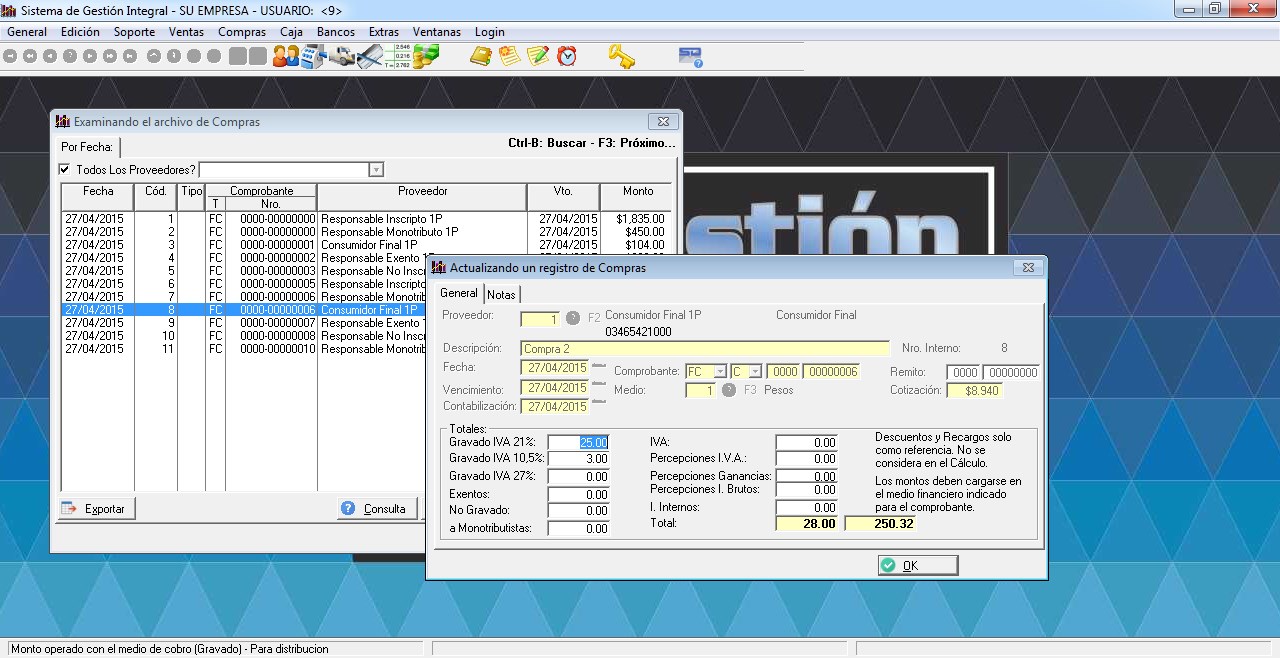Click the alarm clock toolbar icon
Image resolution: width=1280 pixels, height=658 pixels.
[x=567, y=56]
